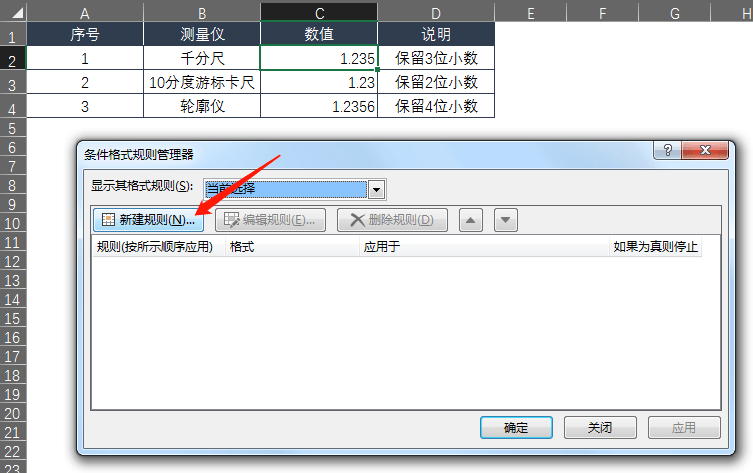Select row 1 header
This screenshot has width=753, height=473.
point(13,35)
